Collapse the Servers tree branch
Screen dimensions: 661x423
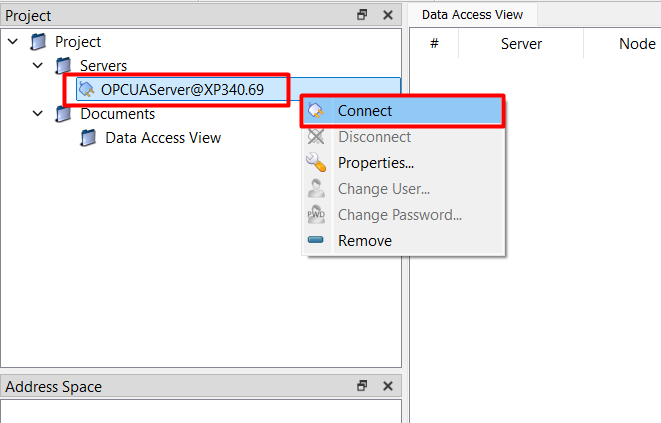[x=37, y=66]
